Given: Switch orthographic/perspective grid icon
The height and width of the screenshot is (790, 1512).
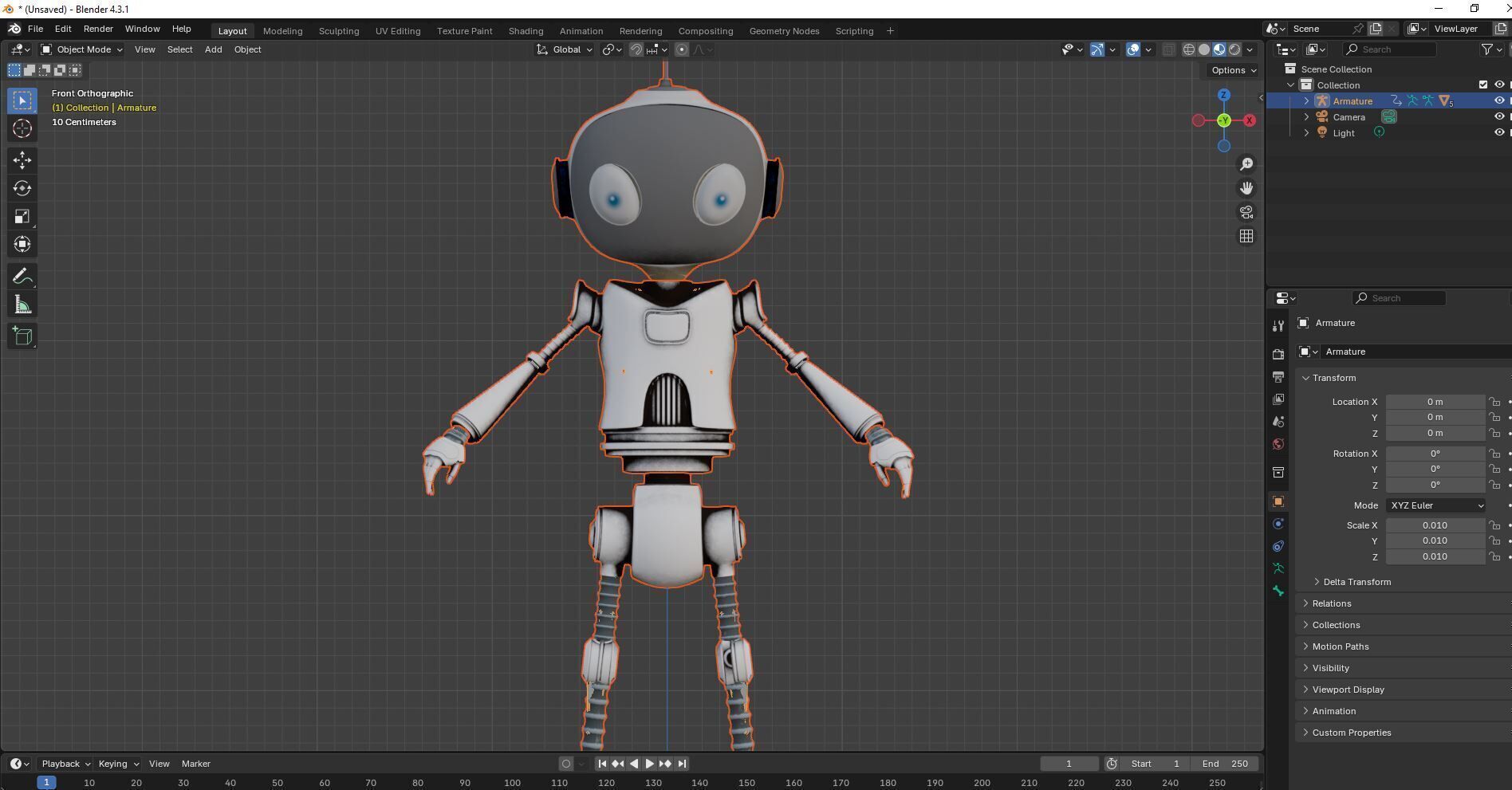Looking at the screenshot, I should 1246,236.
